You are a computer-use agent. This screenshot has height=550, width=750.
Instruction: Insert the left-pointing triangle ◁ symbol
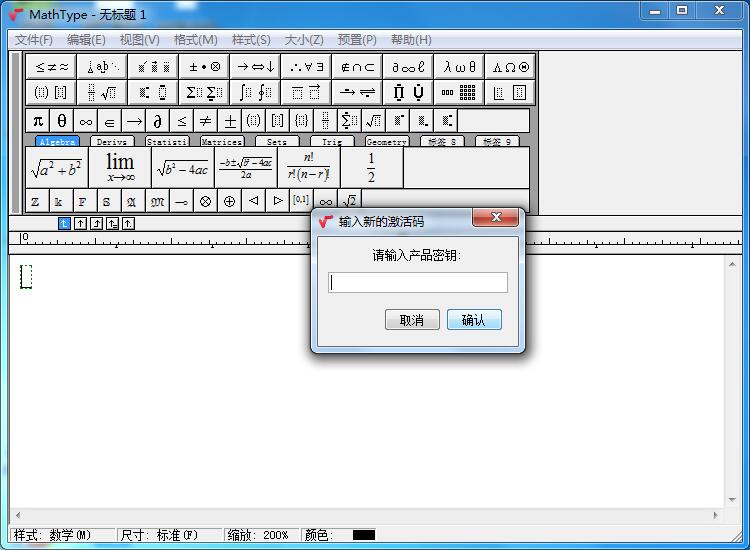point(254,201)
